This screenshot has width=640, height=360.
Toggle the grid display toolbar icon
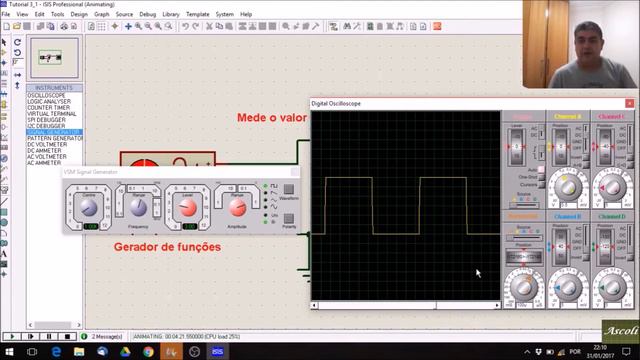click(x=101, y=27)
